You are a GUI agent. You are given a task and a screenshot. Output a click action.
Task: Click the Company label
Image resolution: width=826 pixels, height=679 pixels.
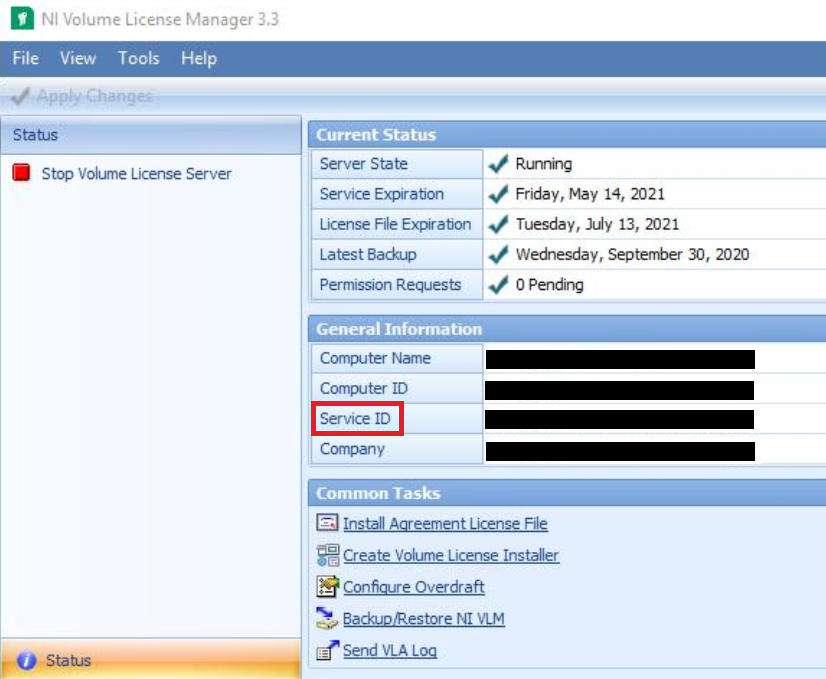click(352, 449)
